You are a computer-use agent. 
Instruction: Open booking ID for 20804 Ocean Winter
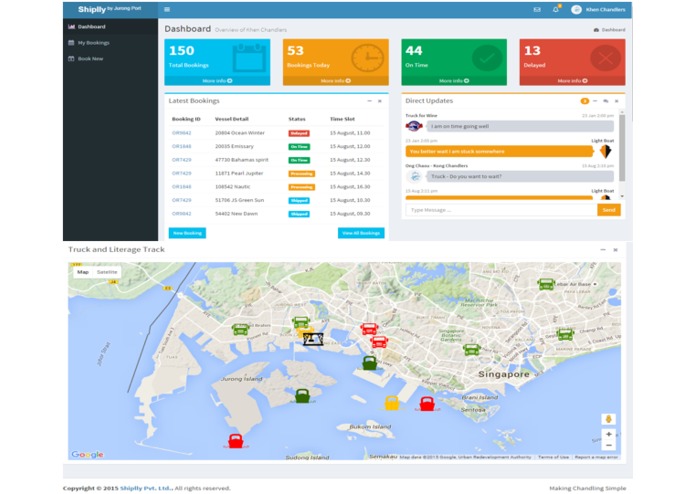click(182, 133)
